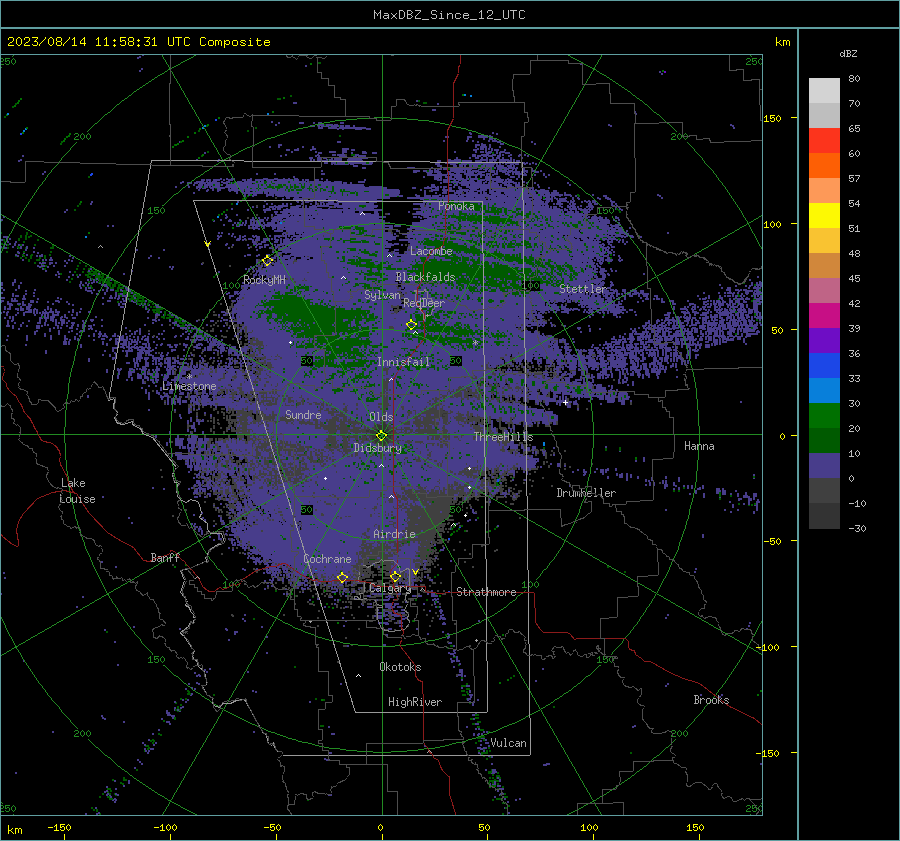Click the Okotoks label
This screenshot has height=841, width=900.
tap(400, 667)
